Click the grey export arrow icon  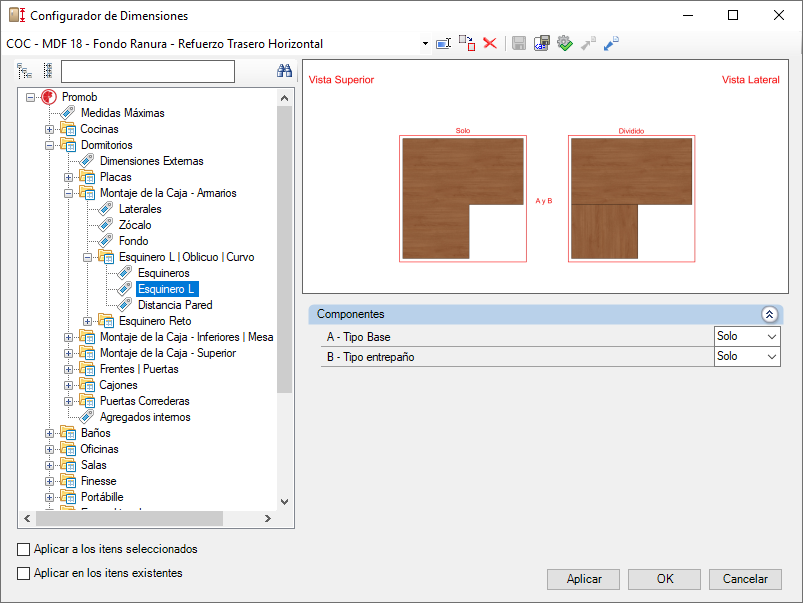(x=588, y=43)
